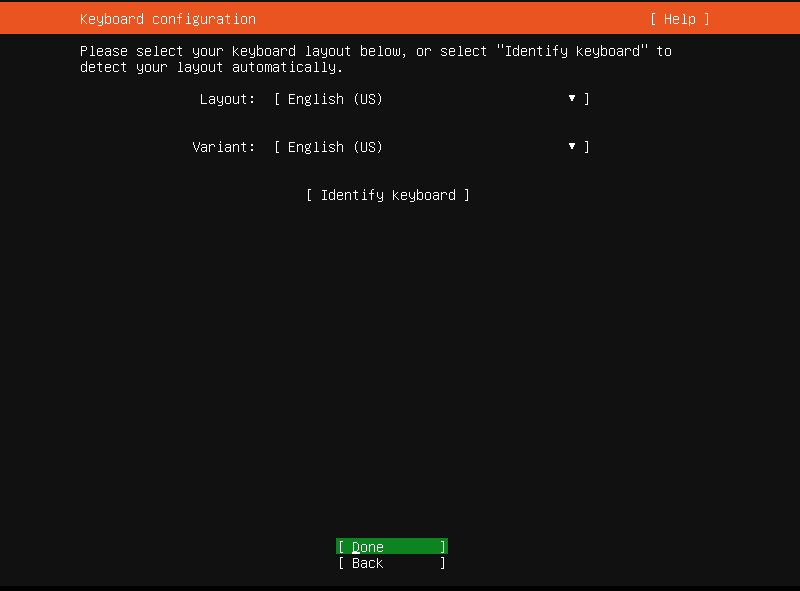Open the Layout dropdown
This screenshot has width=800, height=591.
432,99
